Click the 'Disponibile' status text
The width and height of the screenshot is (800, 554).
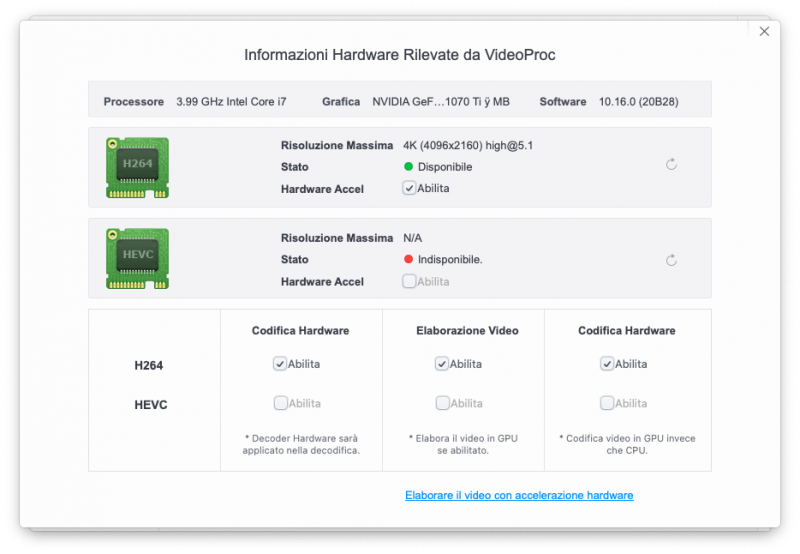[445, 167]
